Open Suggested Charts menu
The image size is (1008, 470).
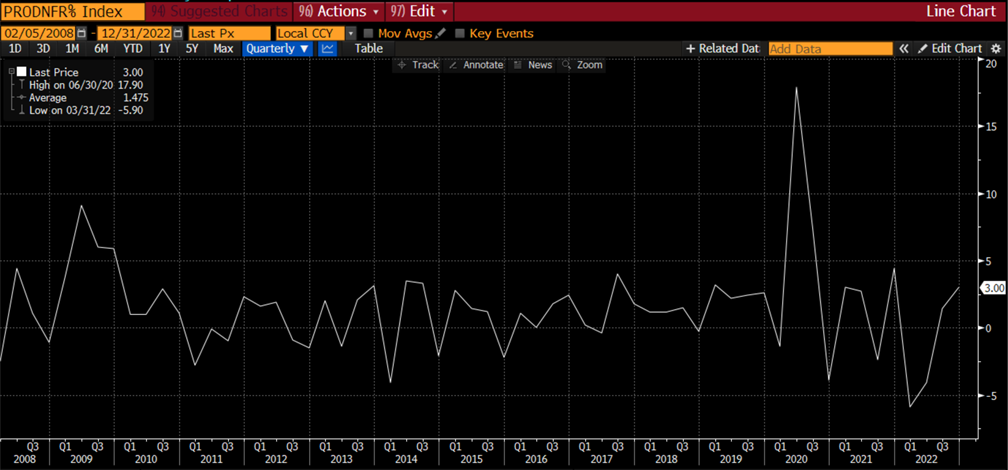[219, 11]
